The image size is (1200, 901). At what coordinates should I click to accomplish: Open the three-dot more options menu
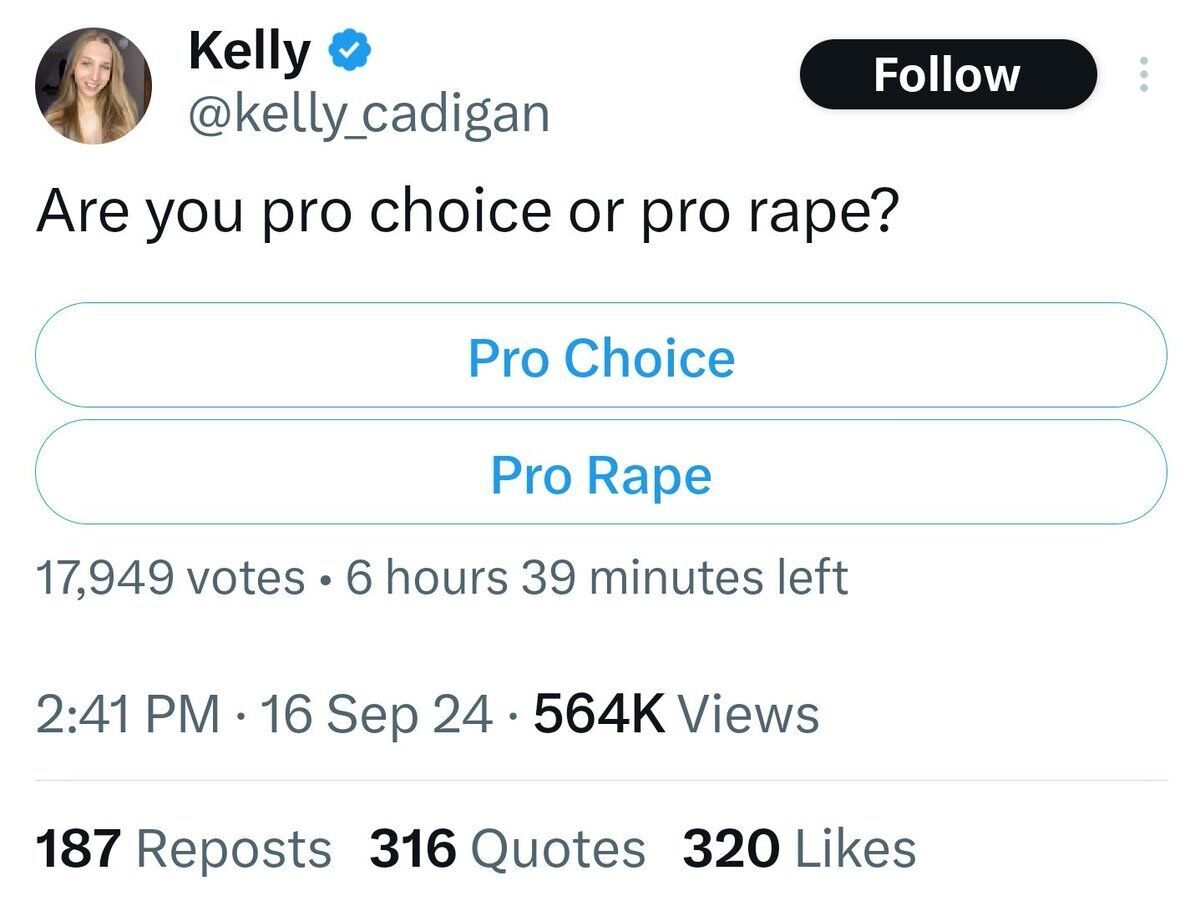click(x=1145, y=75)
